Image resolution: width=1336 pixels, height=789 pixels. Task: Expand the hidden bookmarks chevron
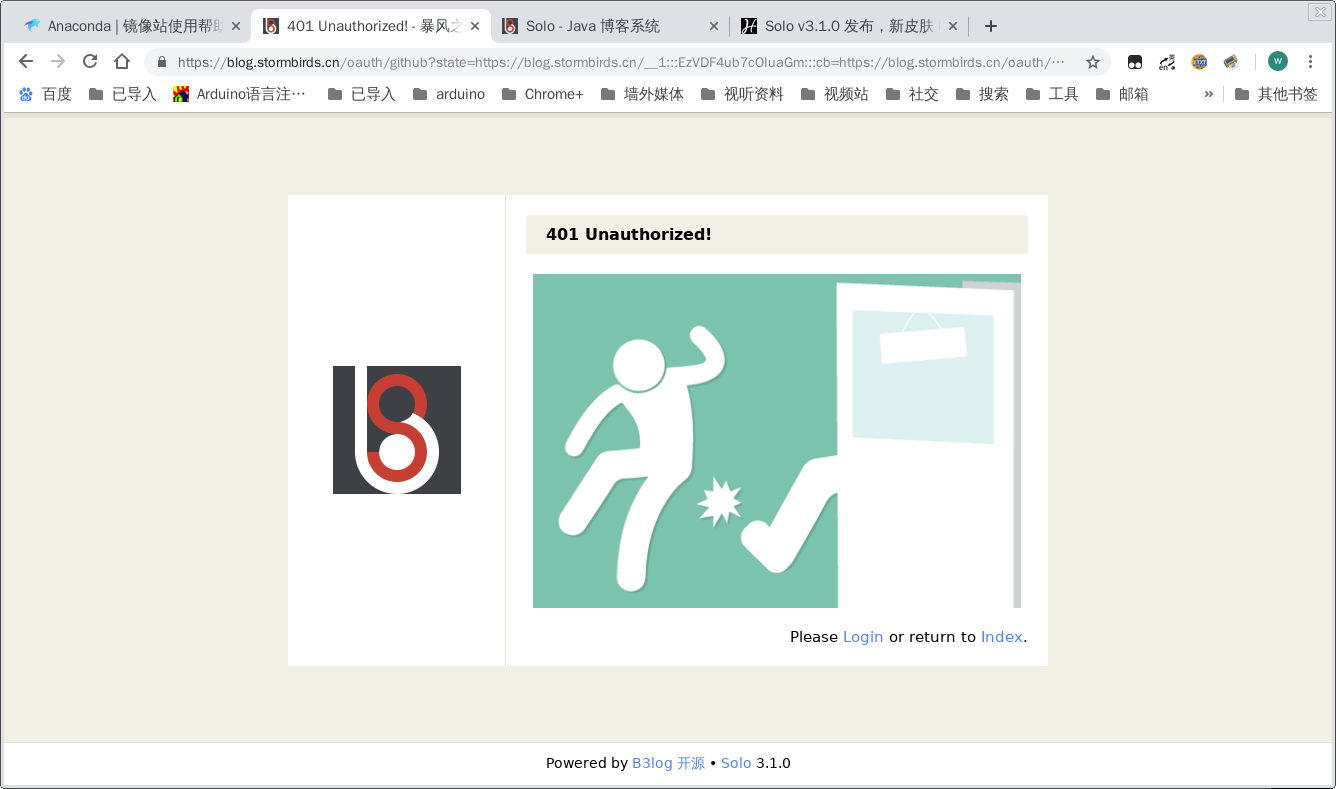coord(1208,93)
